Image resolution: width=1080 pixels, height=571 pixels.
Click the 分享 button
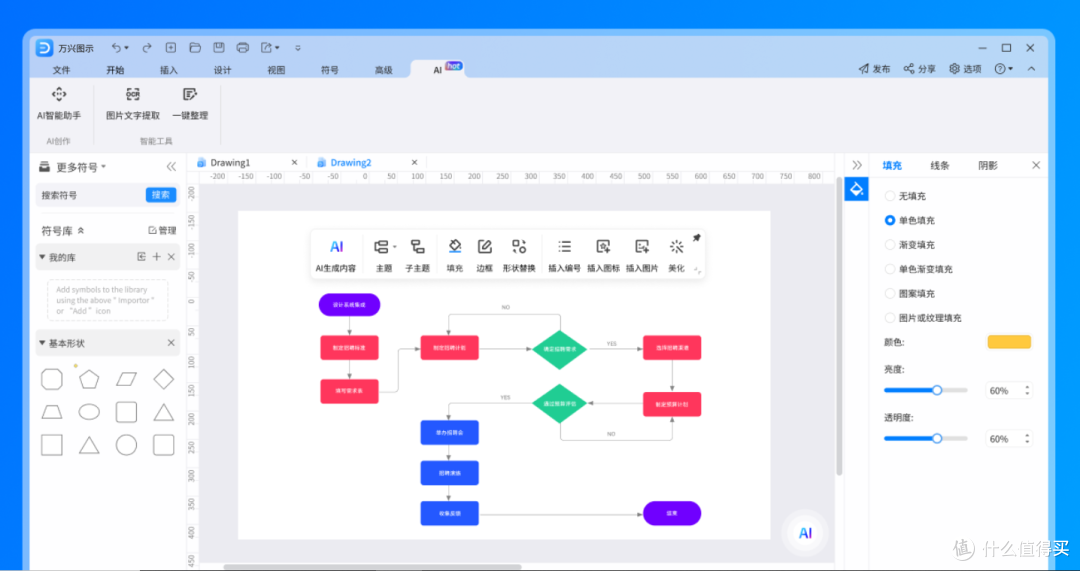click(920, 69)
